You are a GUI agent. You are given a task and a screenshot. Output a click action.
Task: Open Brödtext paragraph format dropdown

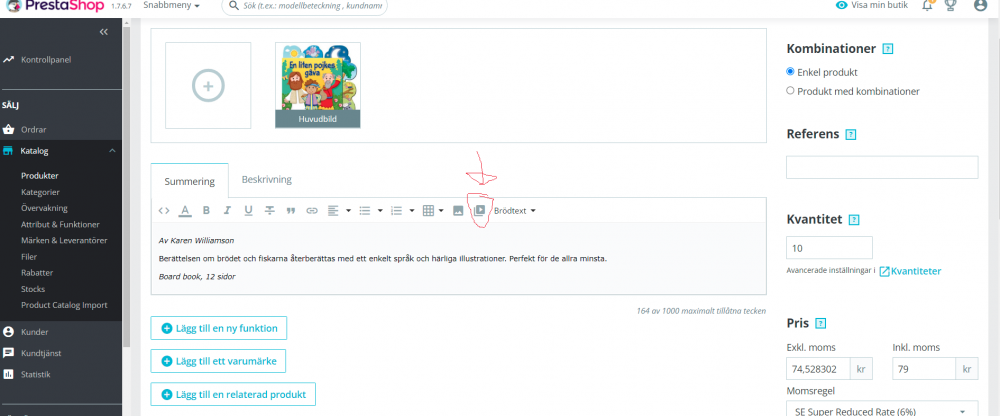point(515,211)
